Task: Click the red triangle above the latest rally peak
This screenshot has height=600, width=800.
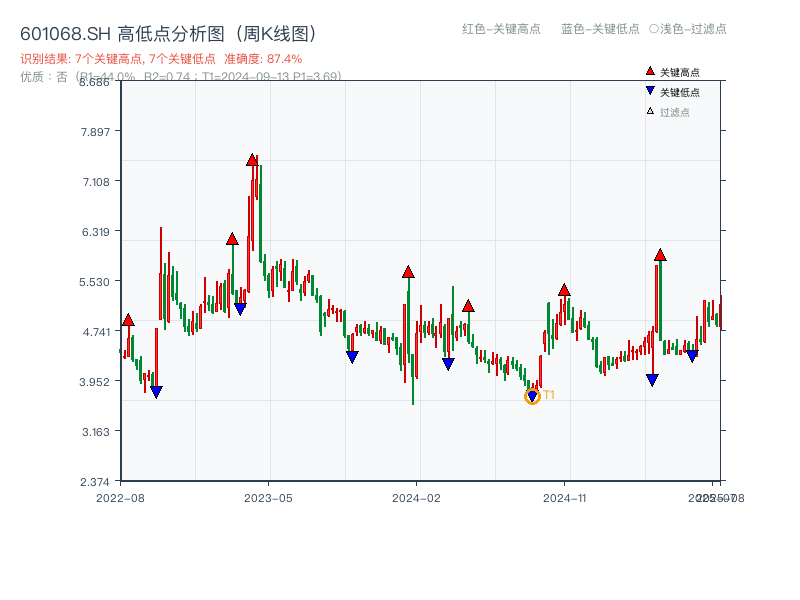Action: coord(660,255)
